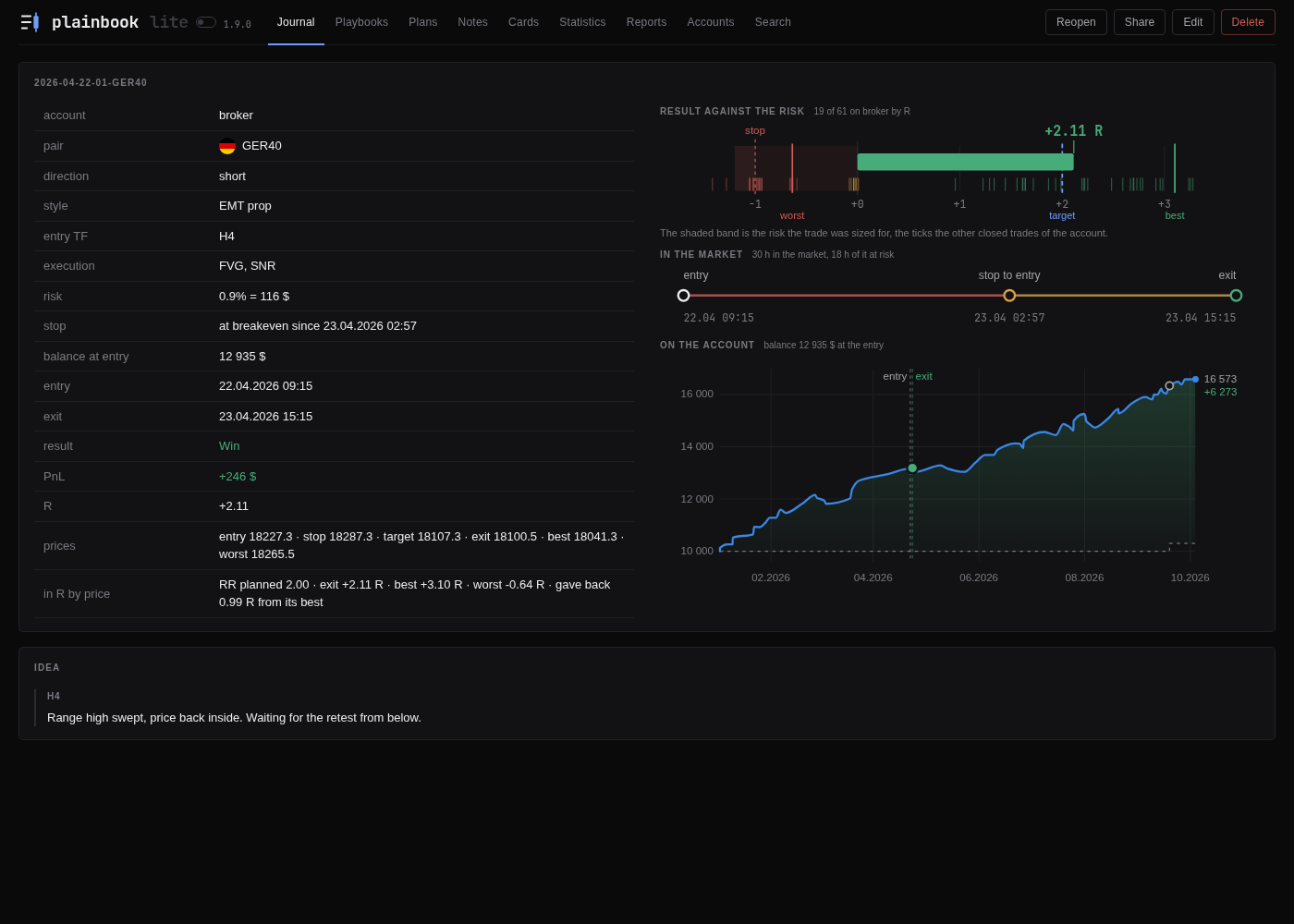Click the breakeven stop value text
Image resolution: width=1294 pixels, height=924 pixels.
318,326
